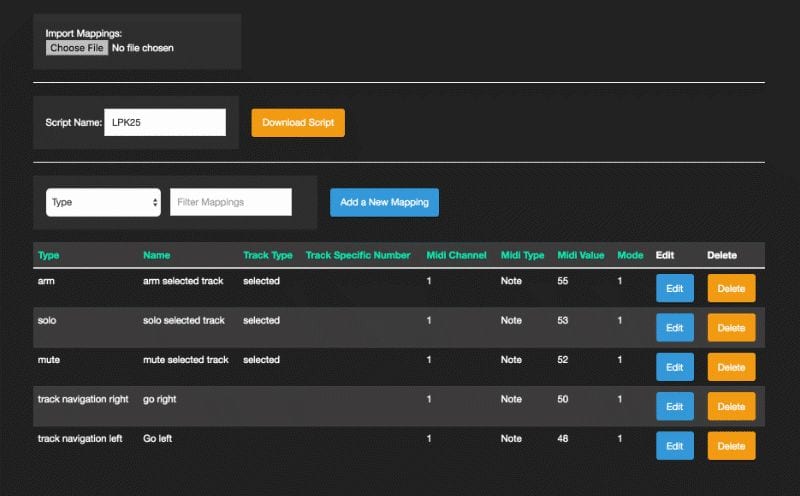The width and height of the screenshot is (800, 496).
Task: Sort by Midi Value column header
Action: (x=581, y=255)
